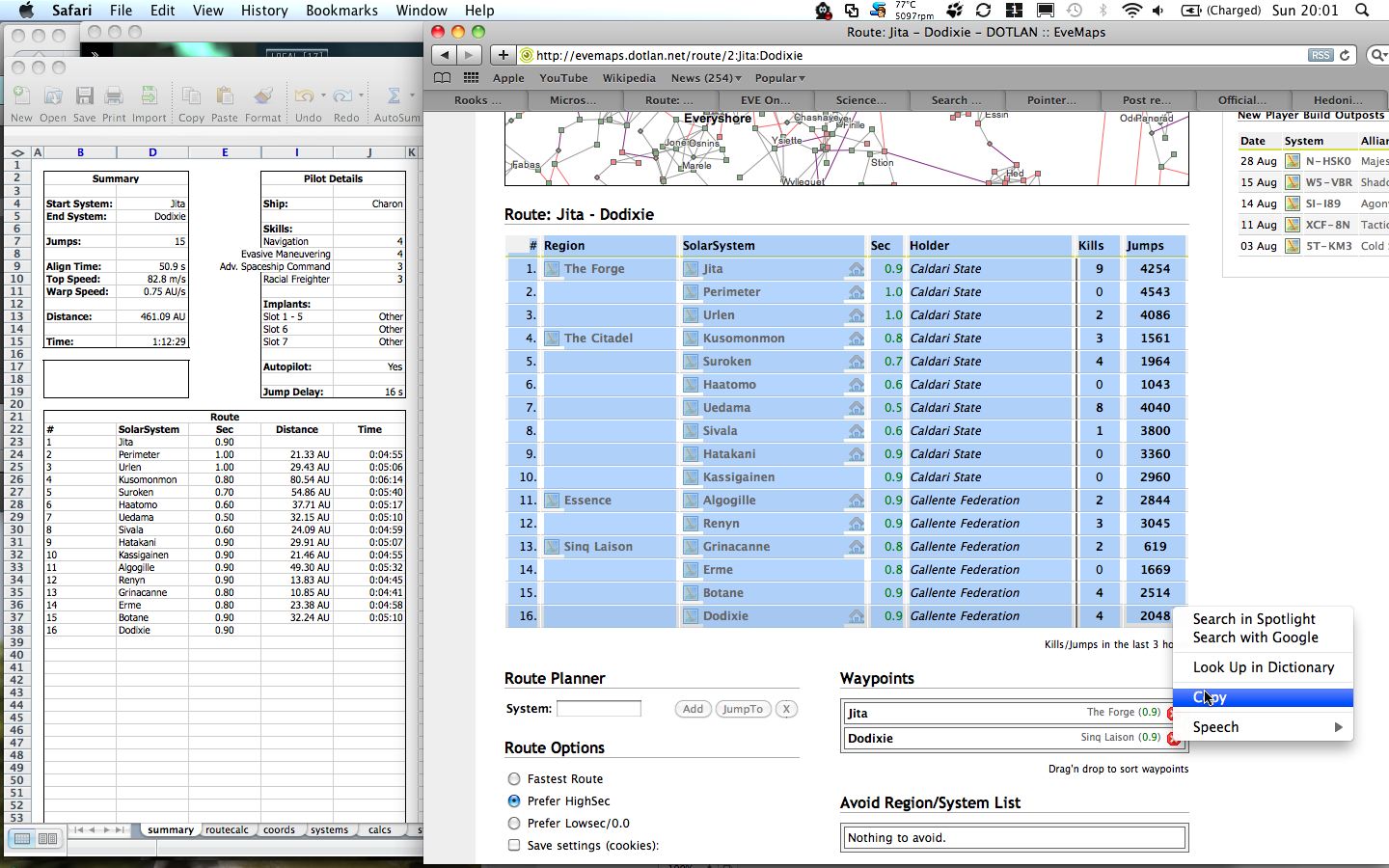The image size is (1389, 868).
Task: Jump to the last sheet with the tab arrow
Action: (x=120, y=830)
